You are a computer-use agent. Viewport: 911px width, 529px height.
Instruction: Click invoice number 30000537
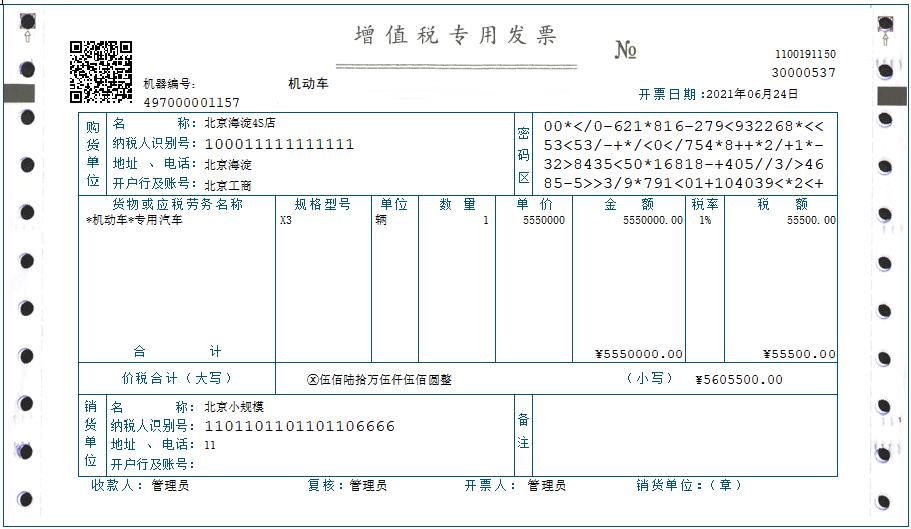point(803,73)
